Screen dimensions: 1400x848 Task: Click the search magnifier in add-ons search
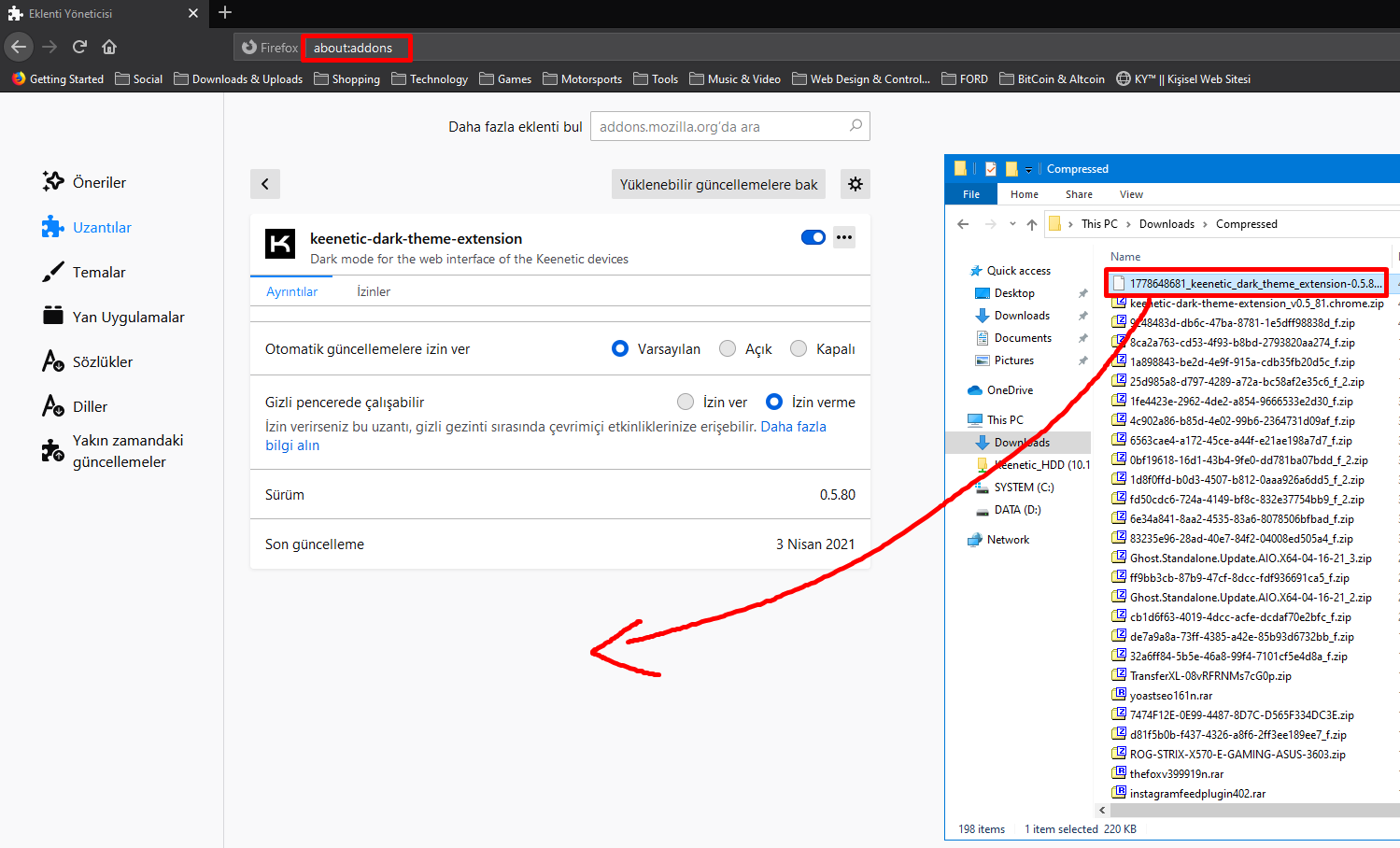(x=856, y=126)
